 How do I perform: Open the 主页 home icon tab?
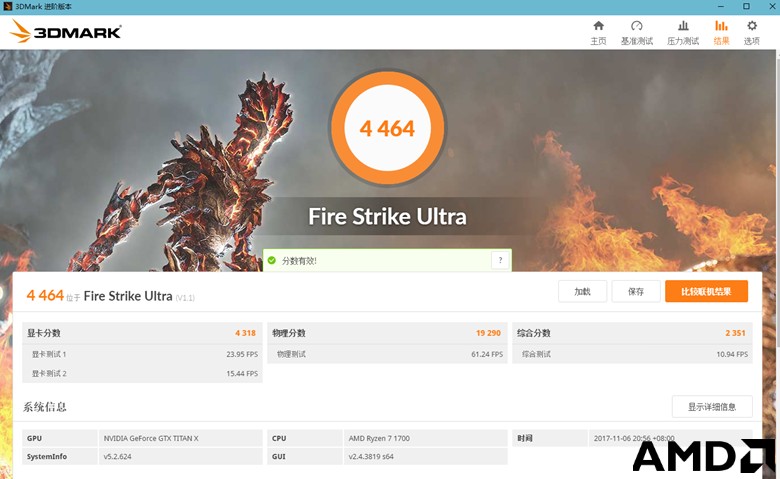598,33
